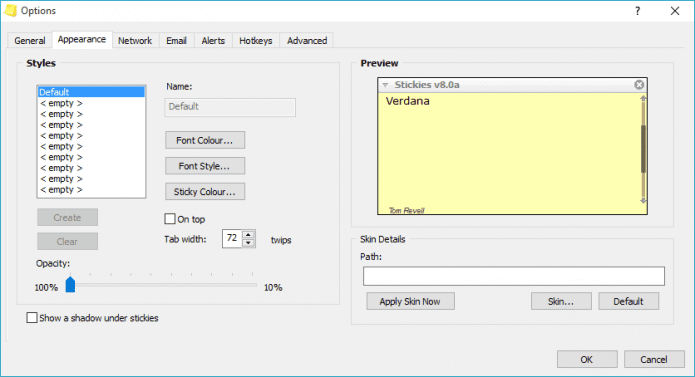Enable the On top checkbox
695x377 pixels.
pos(170,219)
